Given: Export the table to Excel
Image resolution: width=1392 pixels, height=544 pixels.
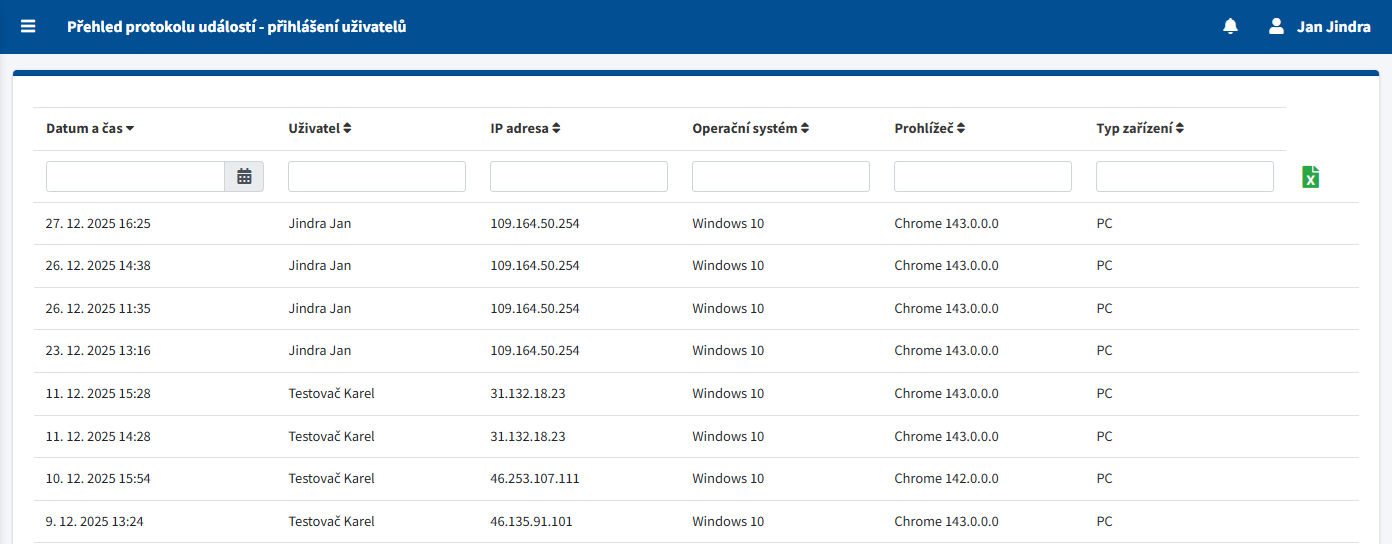Looking at the screenshot, I should (x=1310, y=177).
